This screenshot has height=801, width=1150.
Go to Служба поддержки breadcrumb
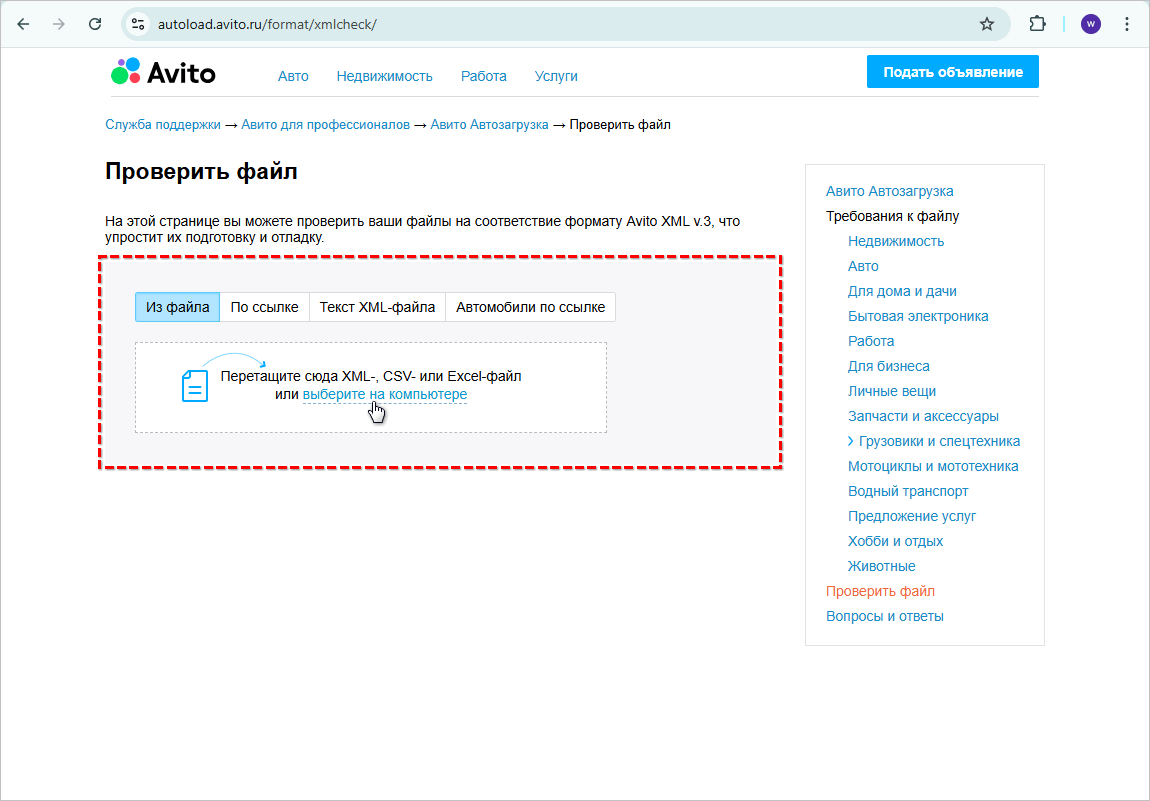[162, 125]
